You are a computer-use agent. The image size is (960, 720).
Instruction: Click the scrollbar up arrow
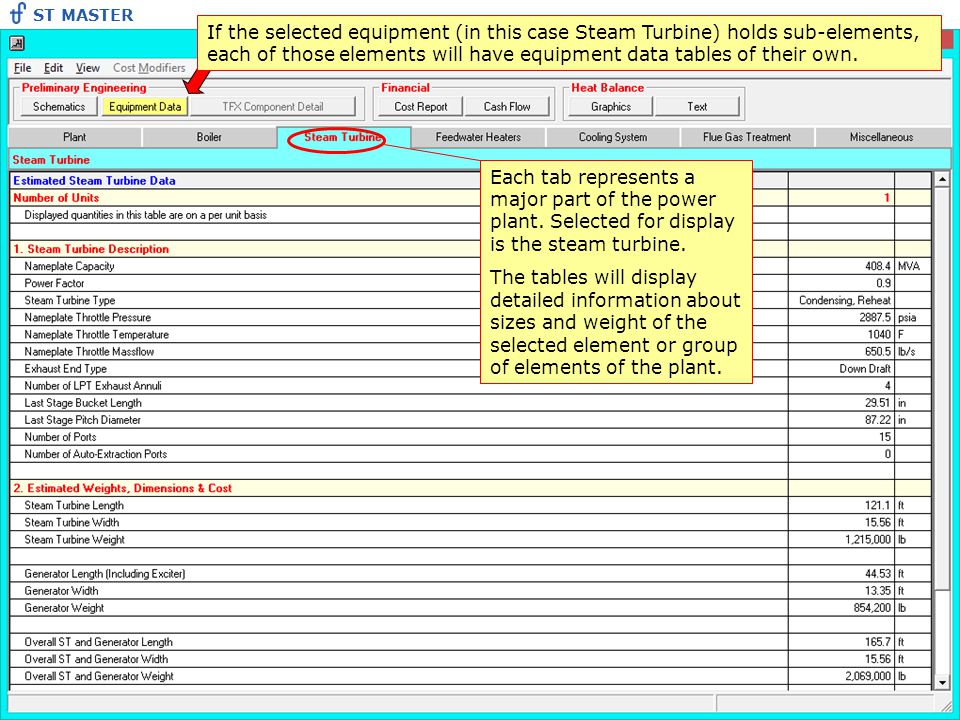point(942,180)
